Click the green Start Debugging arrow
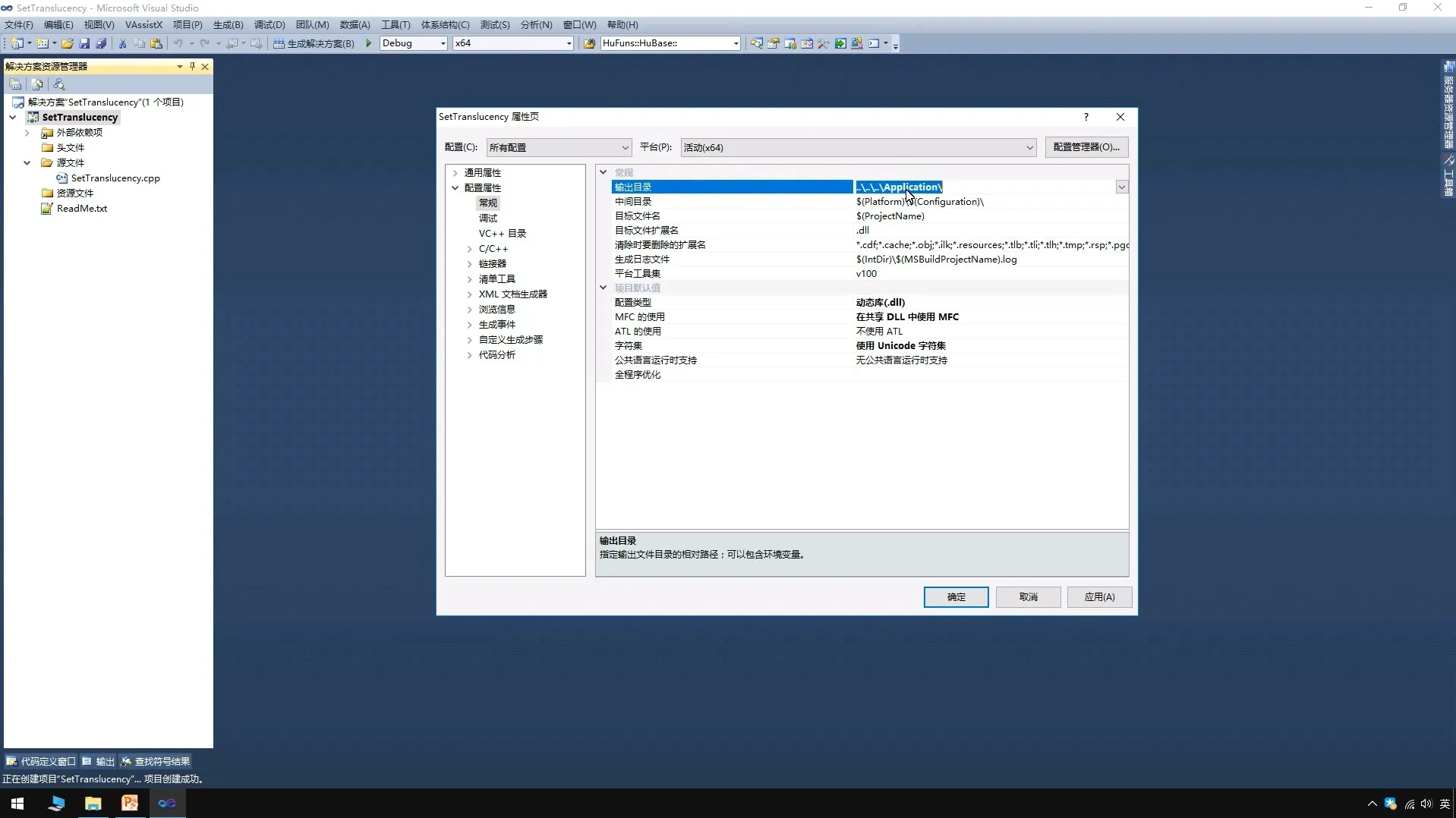This screenshot has height=818, width=1456. tap(369, 43)
